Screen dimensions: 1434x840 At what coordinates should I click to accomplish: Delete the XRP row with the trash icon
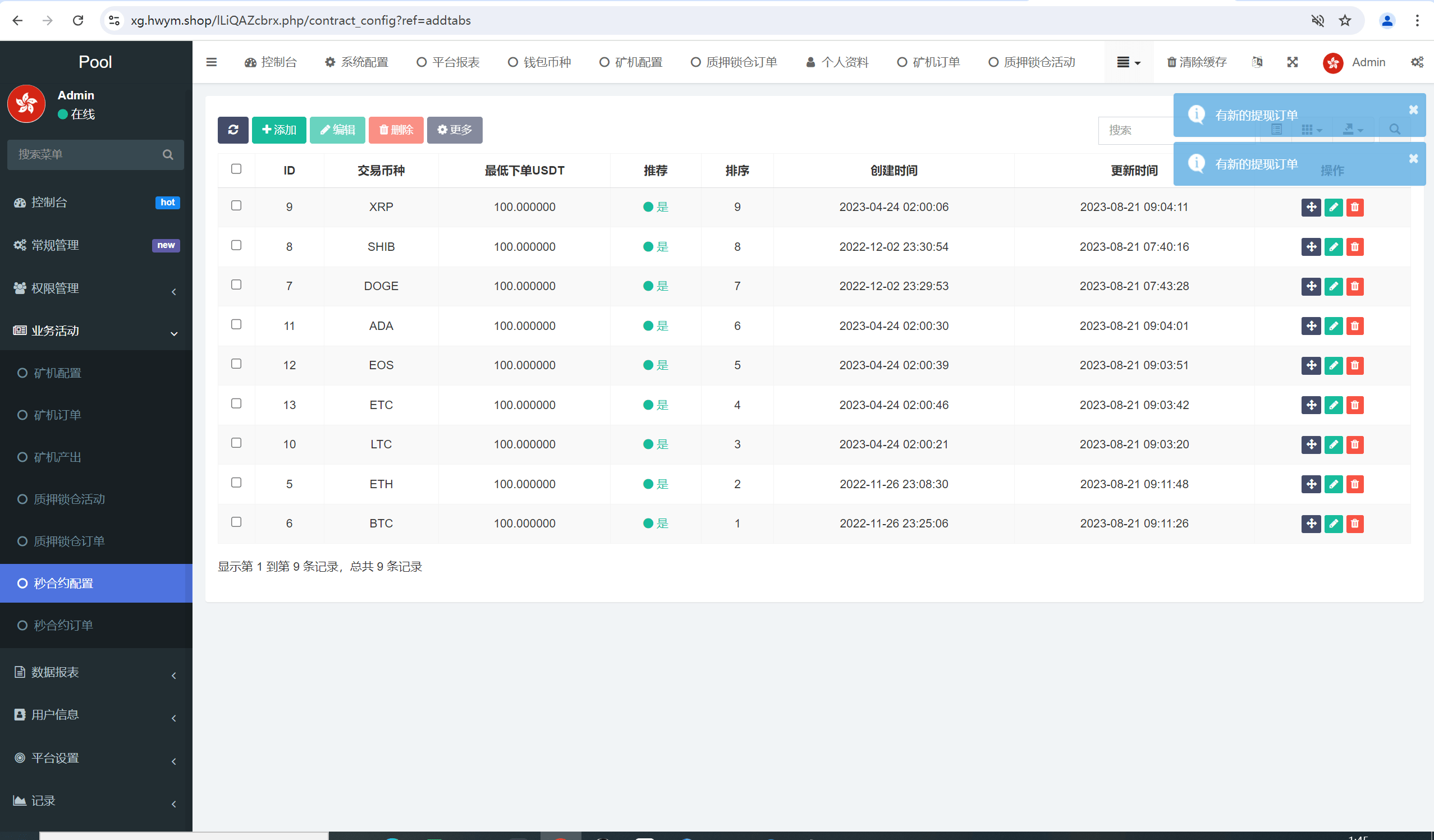point(1355,207)
